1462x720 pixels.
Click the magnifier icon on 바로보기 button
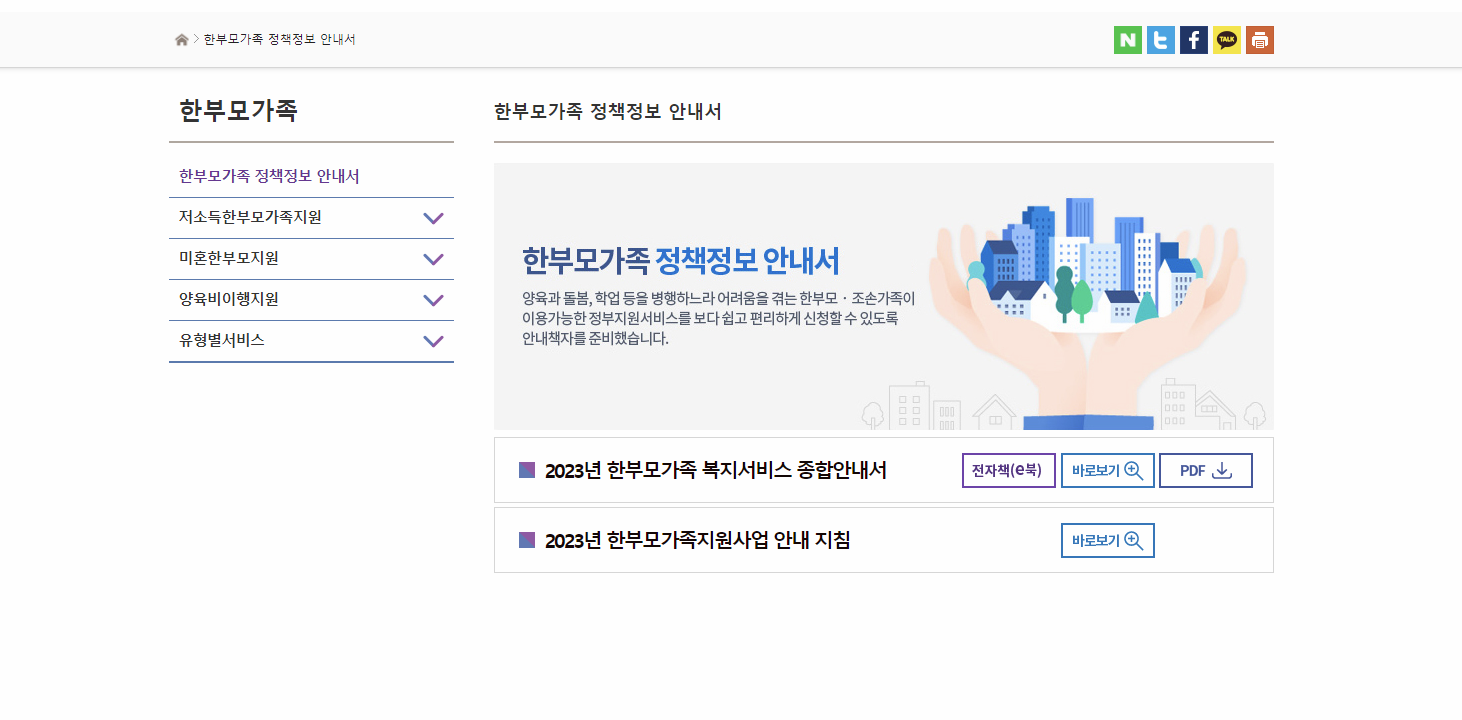(1132, 470)
